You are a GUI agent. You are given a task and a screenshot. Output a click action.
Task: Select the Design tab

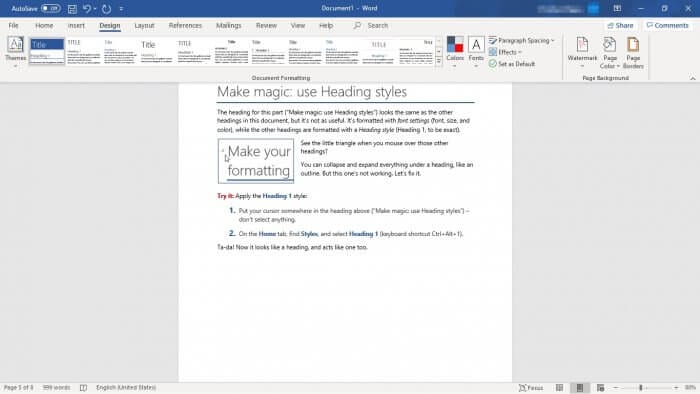(110, 25)
